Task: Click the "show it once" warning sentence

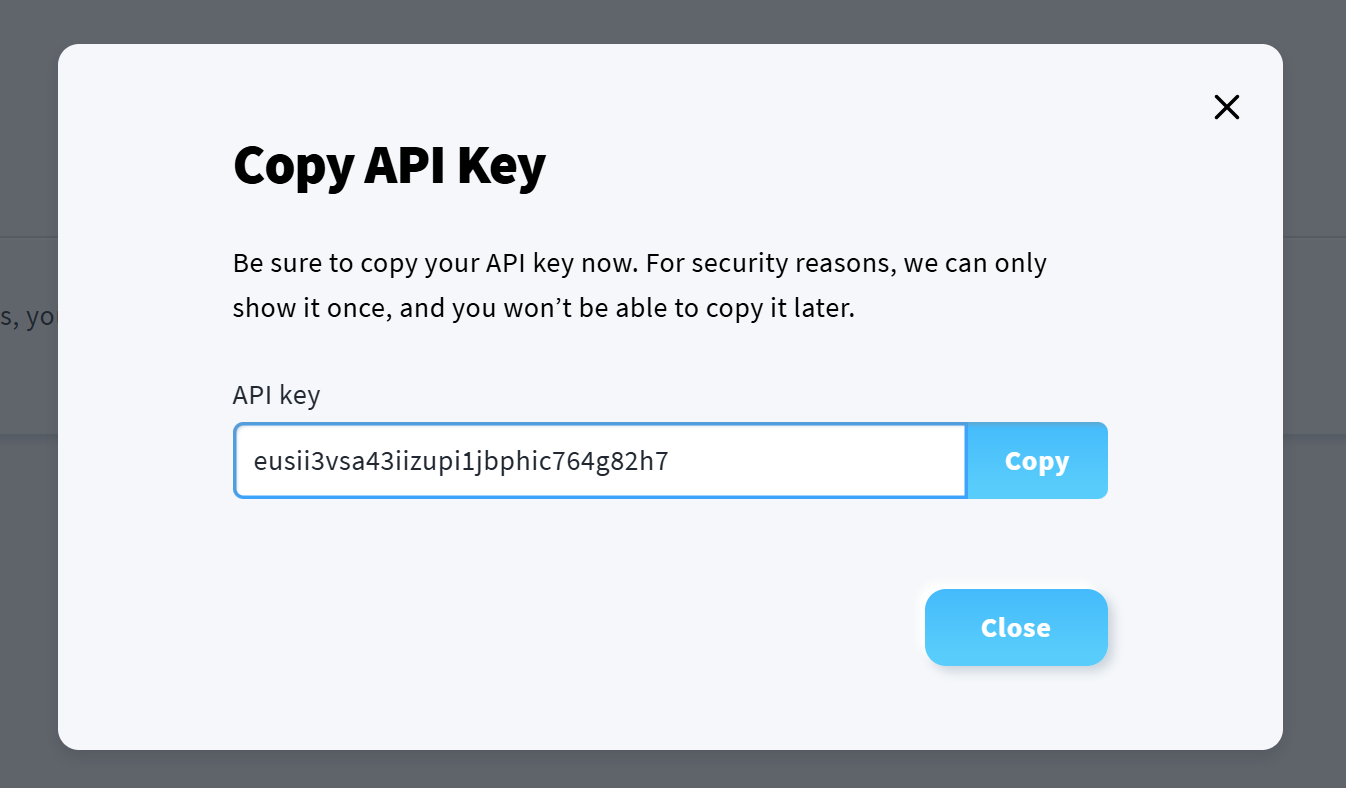Action: tap(544, 308)
